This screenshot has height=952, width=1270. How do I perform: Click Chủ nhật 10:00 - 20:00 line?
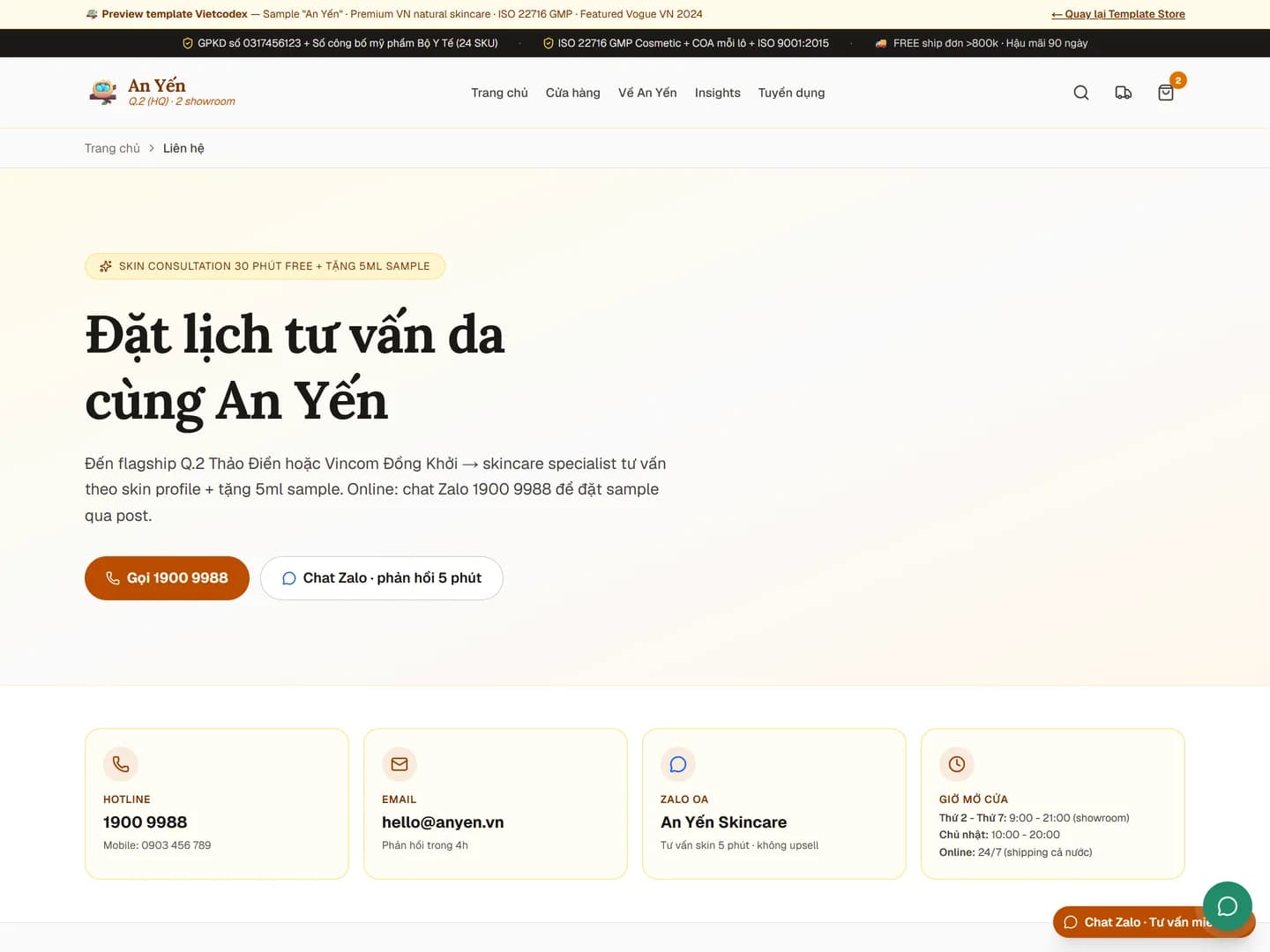(x=999, y=835)
